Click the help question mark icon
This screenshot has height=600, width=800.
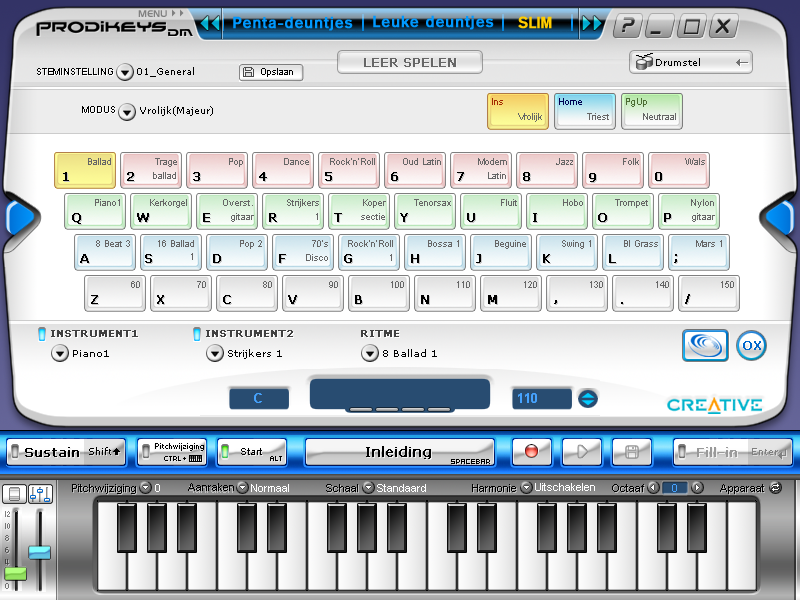coord(628,25)
